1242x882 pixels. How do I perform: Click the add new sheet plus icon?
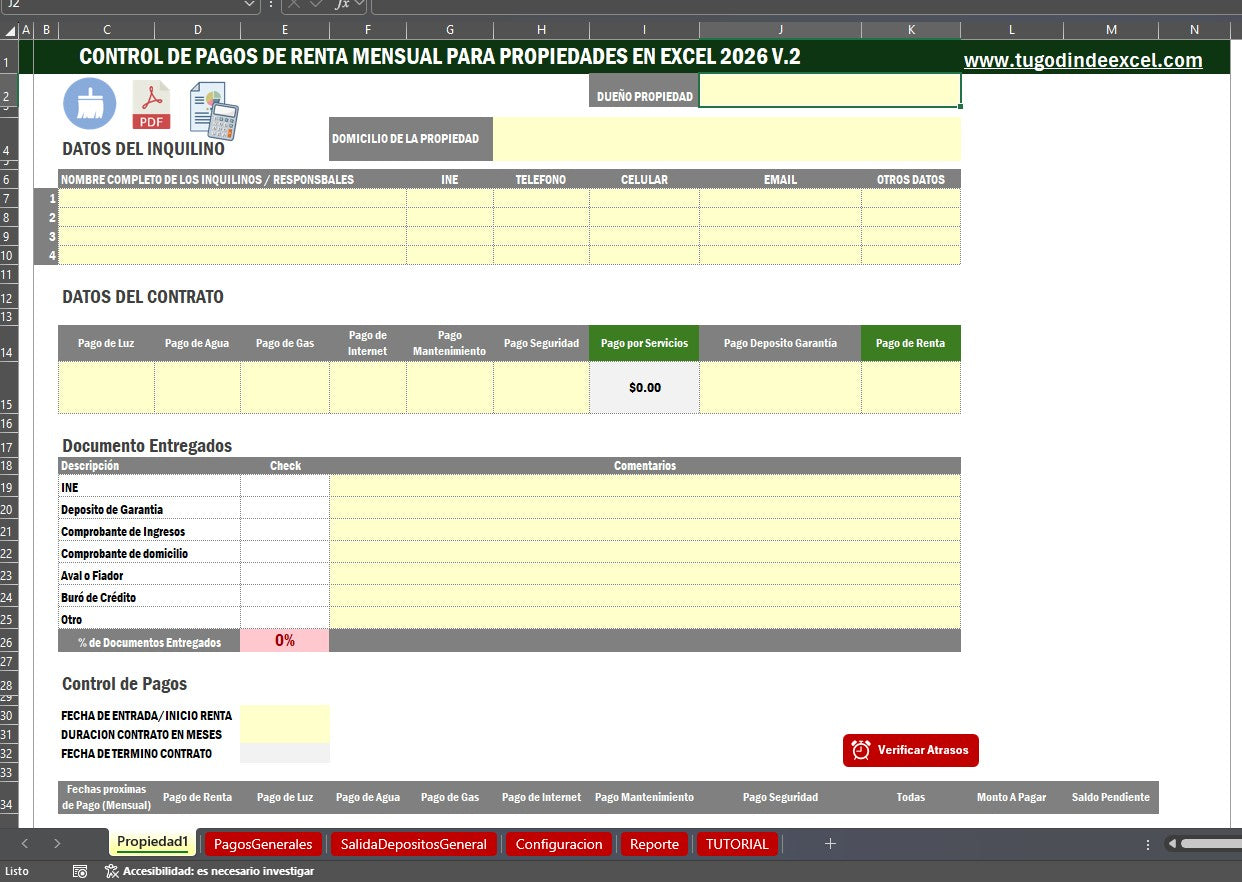830,844
